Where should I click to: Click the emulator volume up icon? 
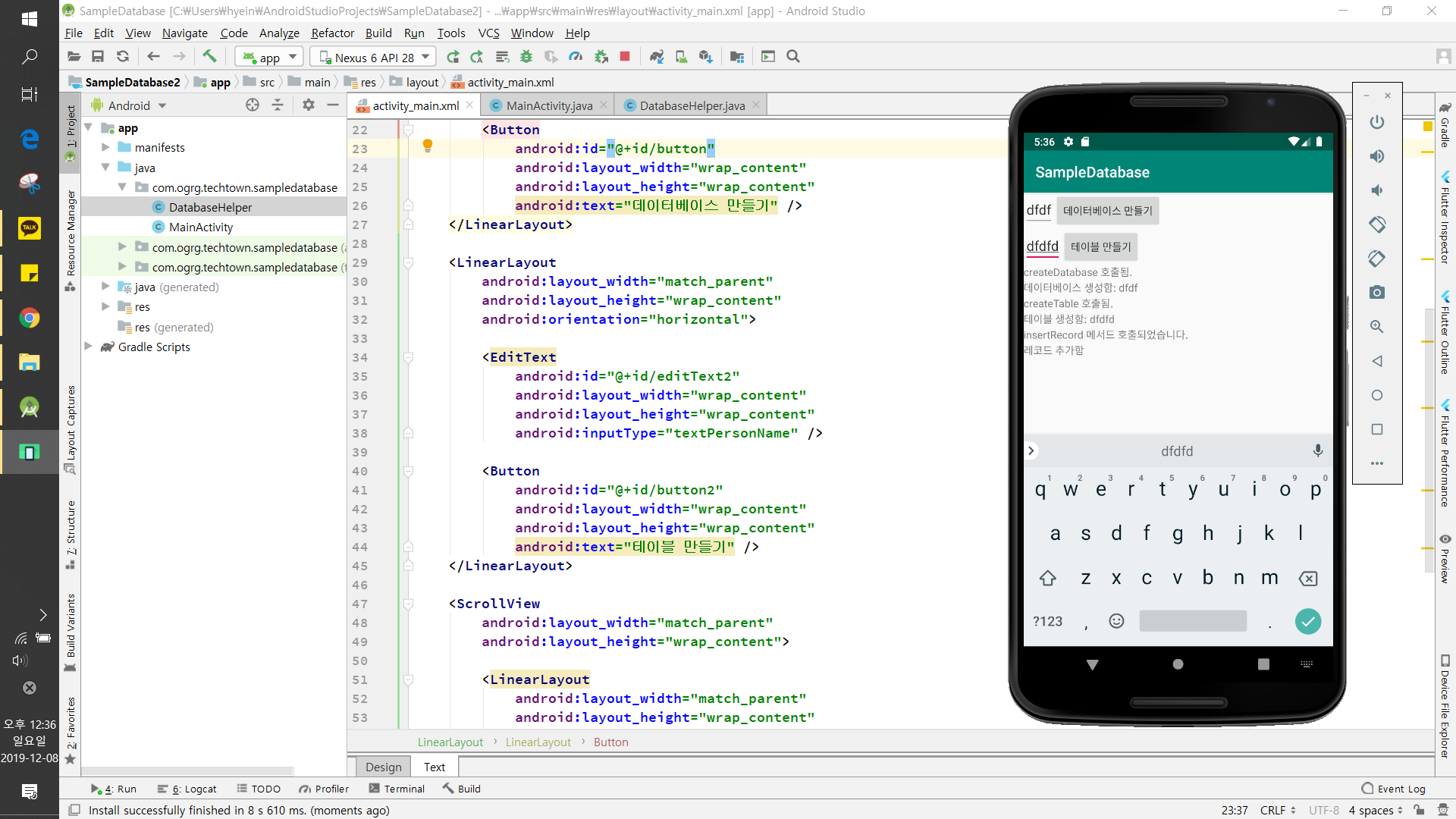point(1377,156)
